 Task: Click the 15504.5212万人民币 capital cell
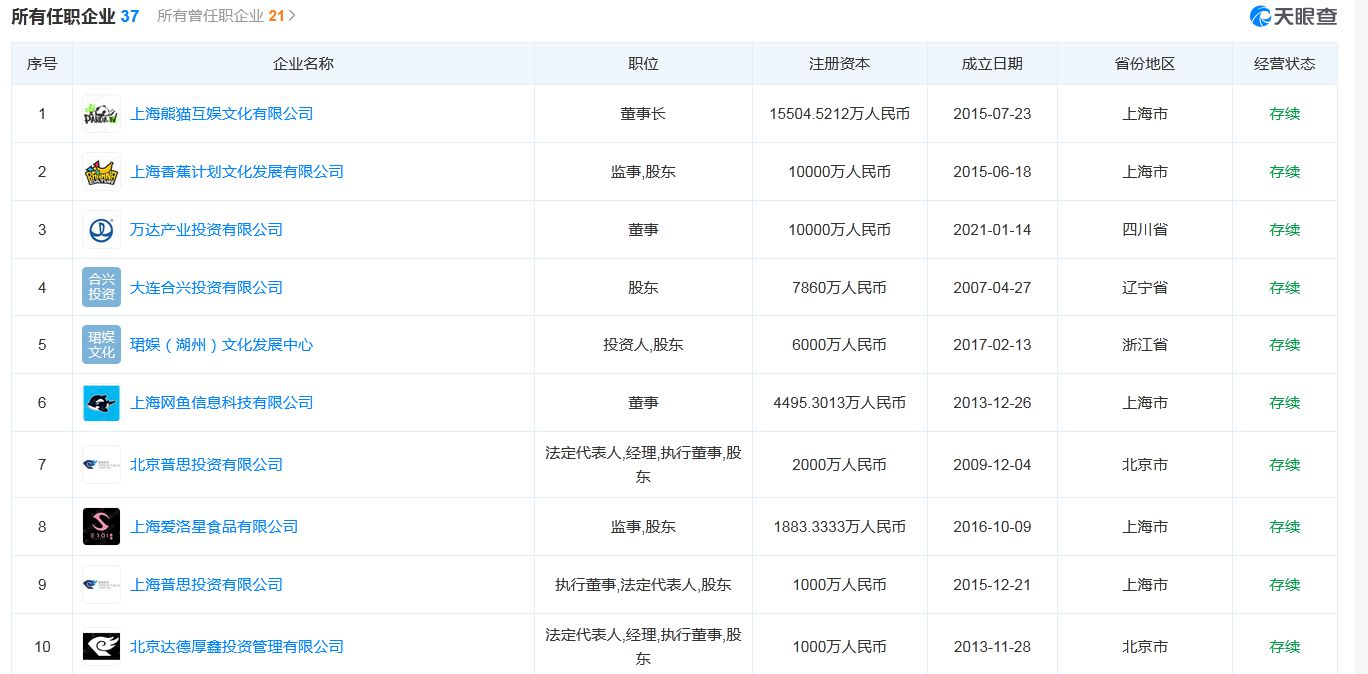point(840,114)
